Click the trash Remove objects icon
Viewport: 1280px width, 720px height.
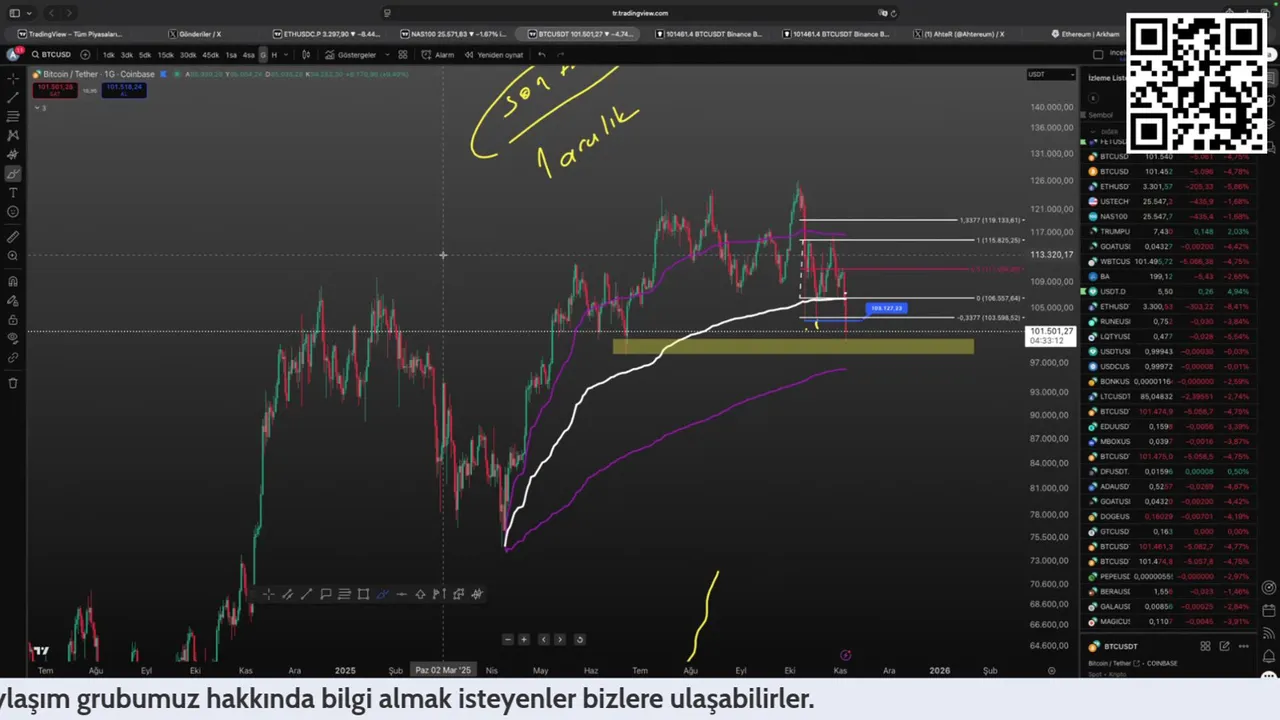[13, 383]
